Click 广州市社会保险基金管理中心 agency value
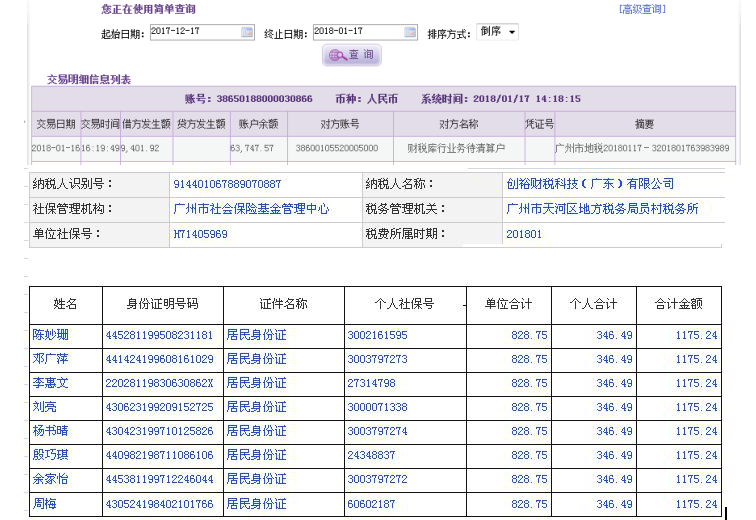 click(x=251, y=209)
